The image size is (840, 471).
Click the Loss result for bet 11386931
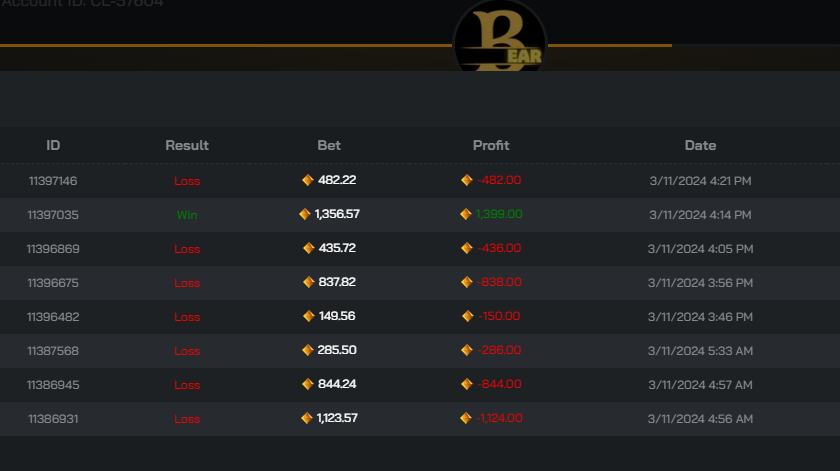tap(187, 419)
